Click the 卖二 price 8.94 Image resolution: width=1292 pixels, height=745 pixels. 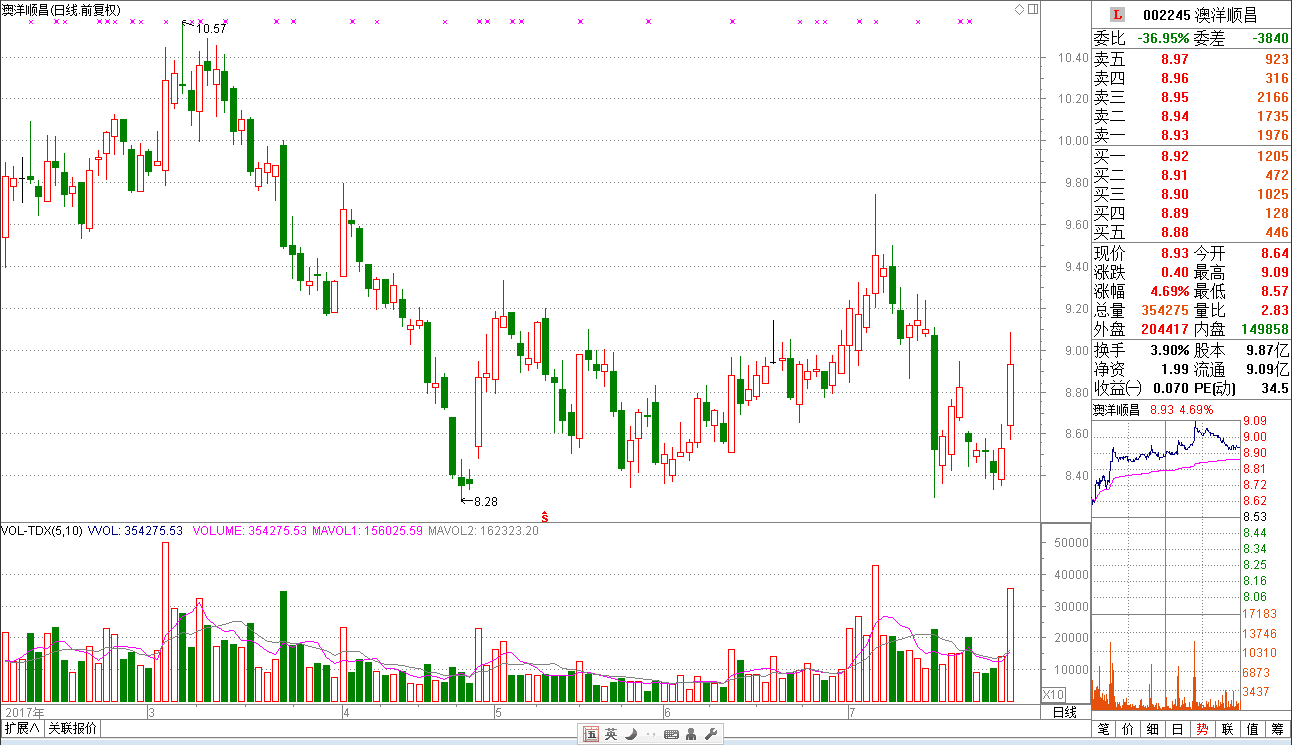coord(1175,117)
